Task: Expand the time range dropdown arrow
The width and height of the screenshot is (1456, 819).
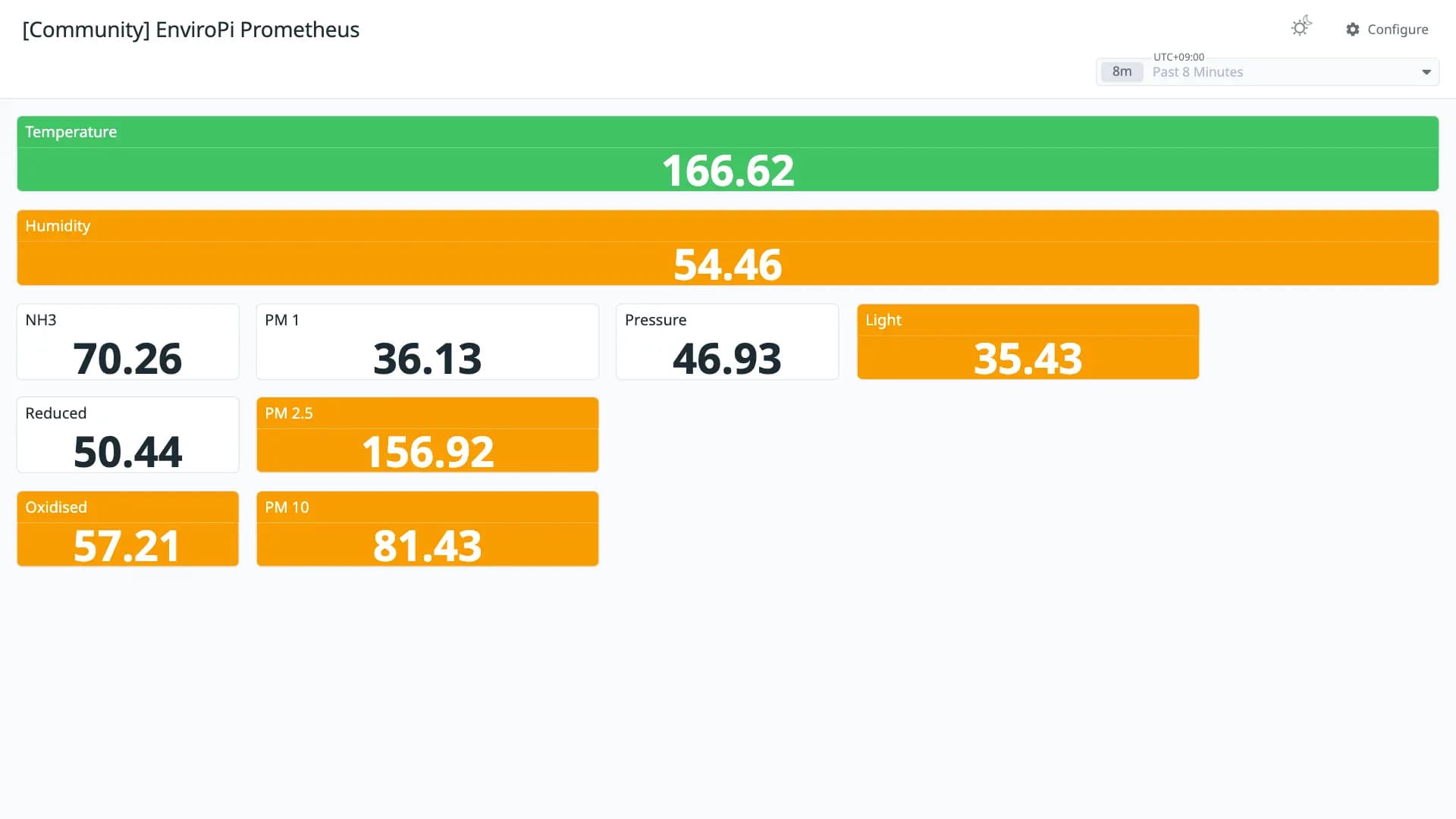Action: point(1426,72)
